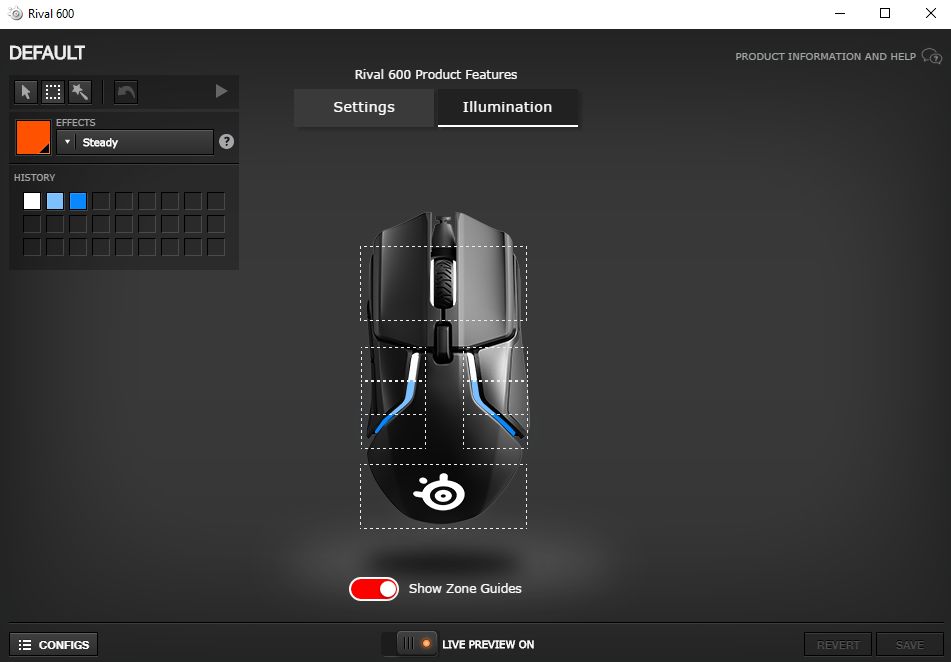The width and height of the screenshot is (951, 662).
Task: Click the Rival 600 app title icon
Action: (x=16, y=13)
